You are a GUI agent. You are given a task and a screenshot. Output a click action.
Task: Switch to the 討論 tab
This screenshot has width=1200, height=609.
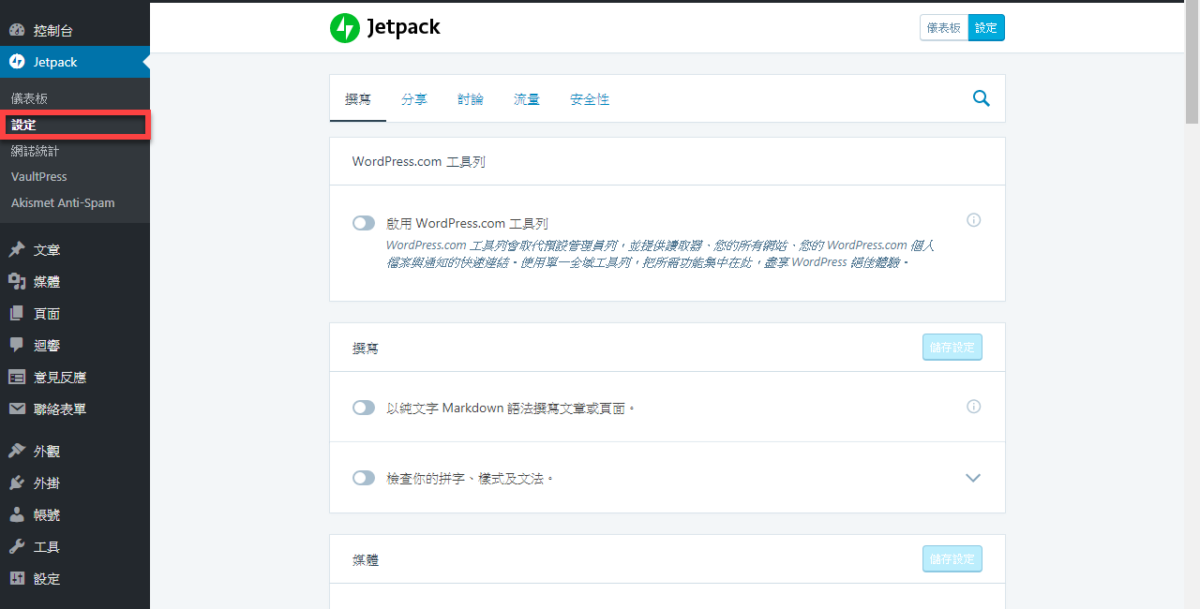[470, 99]
